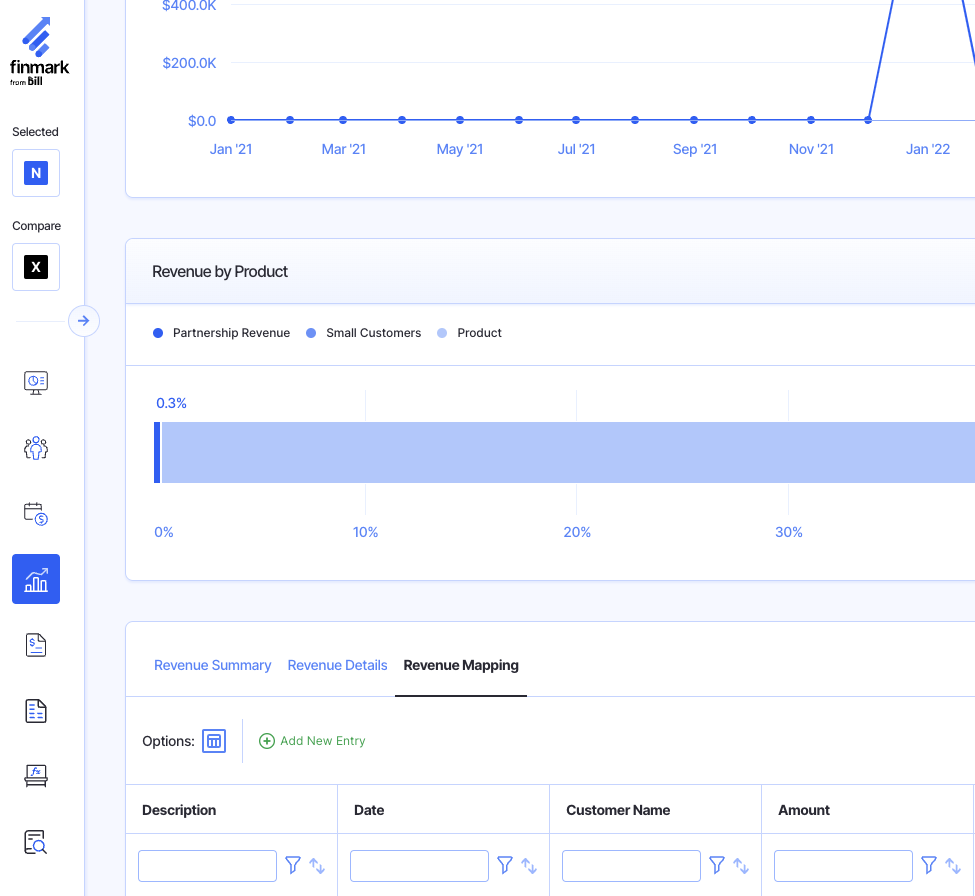
Task: Open the Description column filter
Action: [293, 865]
